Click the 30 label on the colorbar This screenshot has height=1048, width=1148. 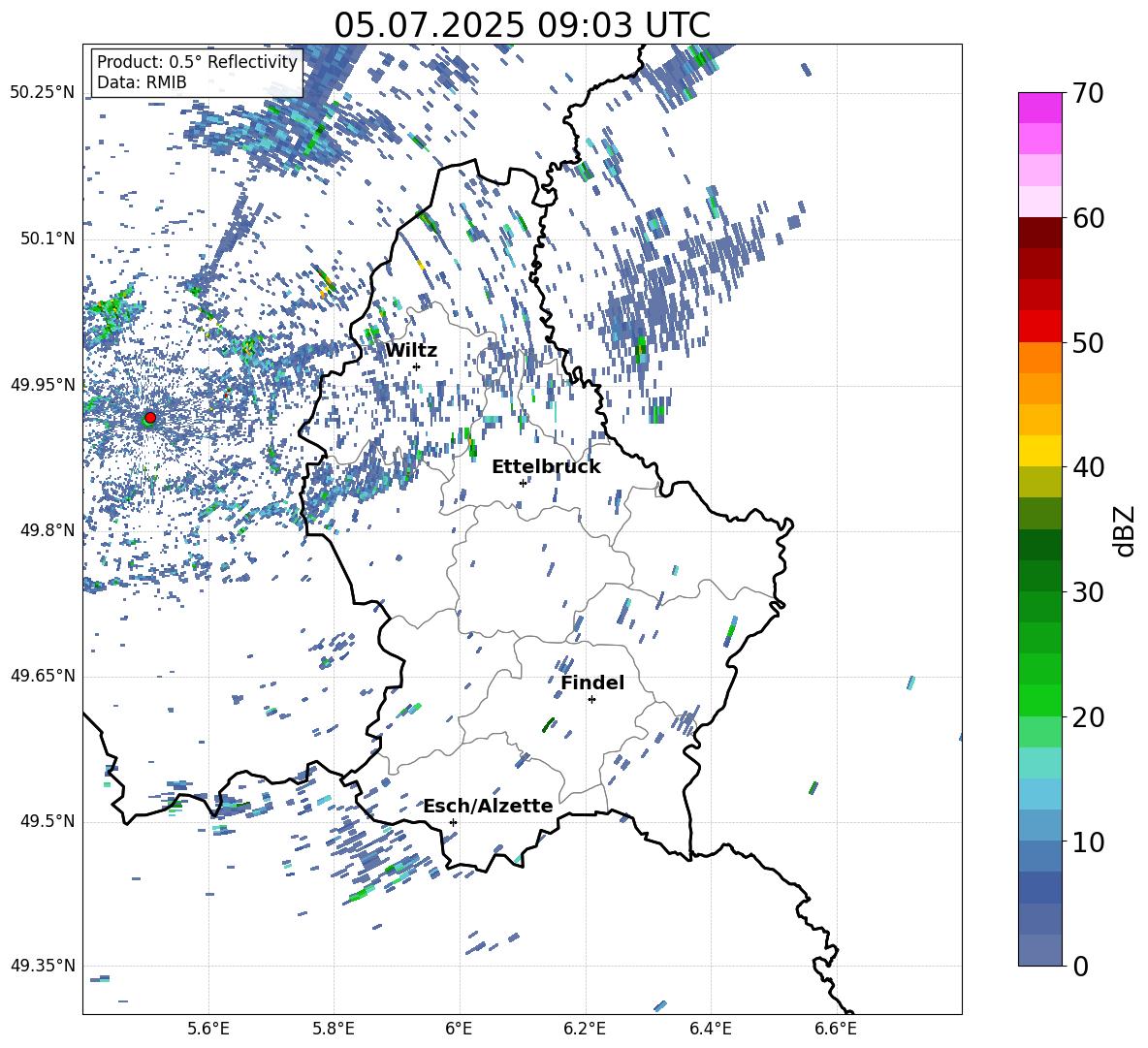point(1088,591)
